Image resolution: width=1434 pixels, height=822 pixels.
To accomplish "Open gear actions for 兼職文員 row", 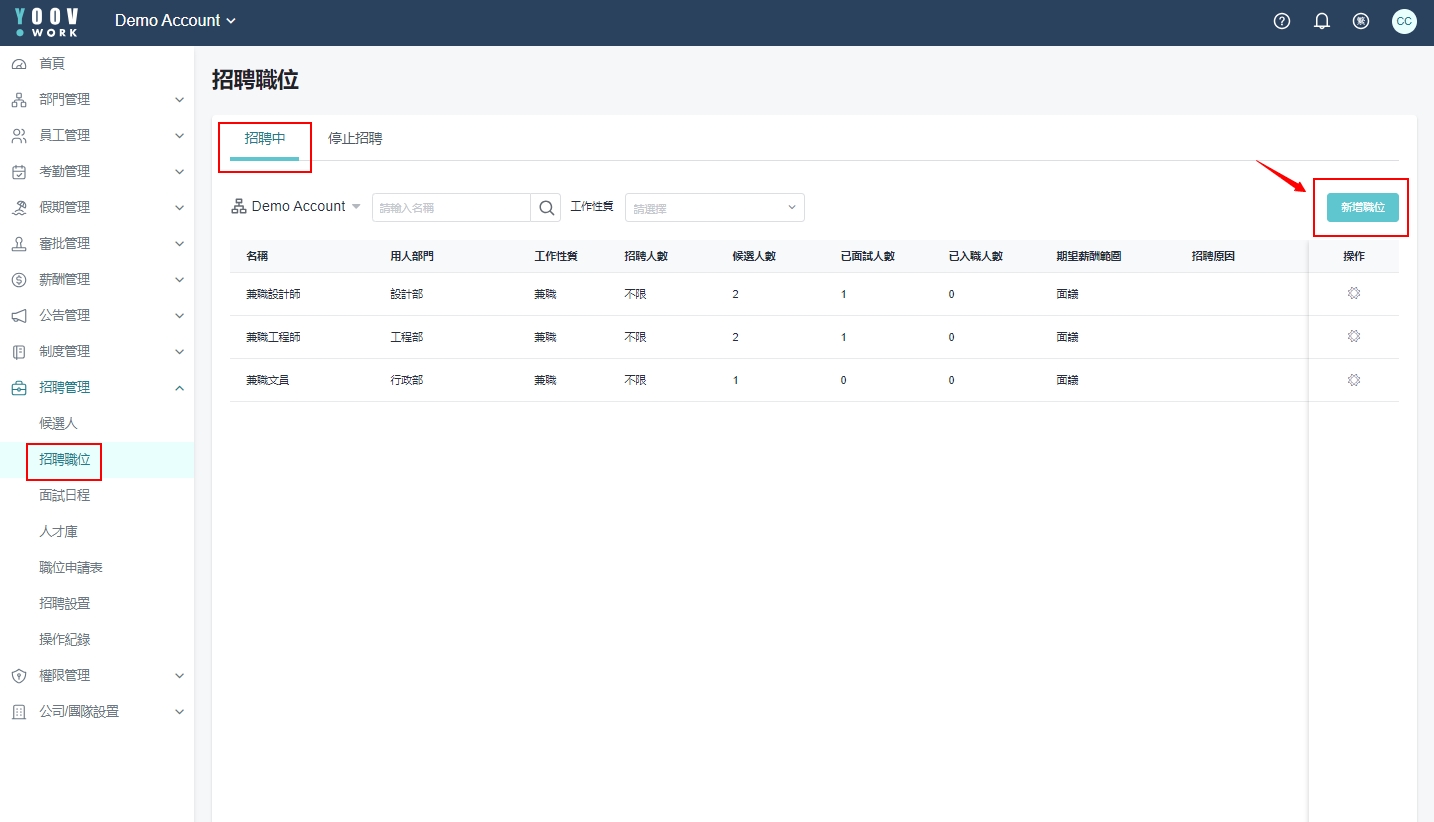I will pyautogui.click(x=1354, y=380).
